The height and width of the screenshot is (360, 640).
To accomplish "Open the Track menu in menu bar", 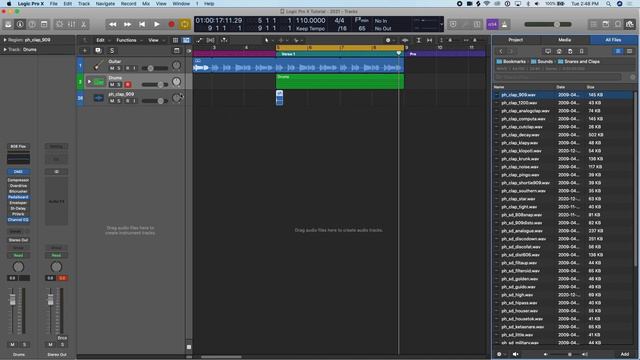I will click(84, 4).
